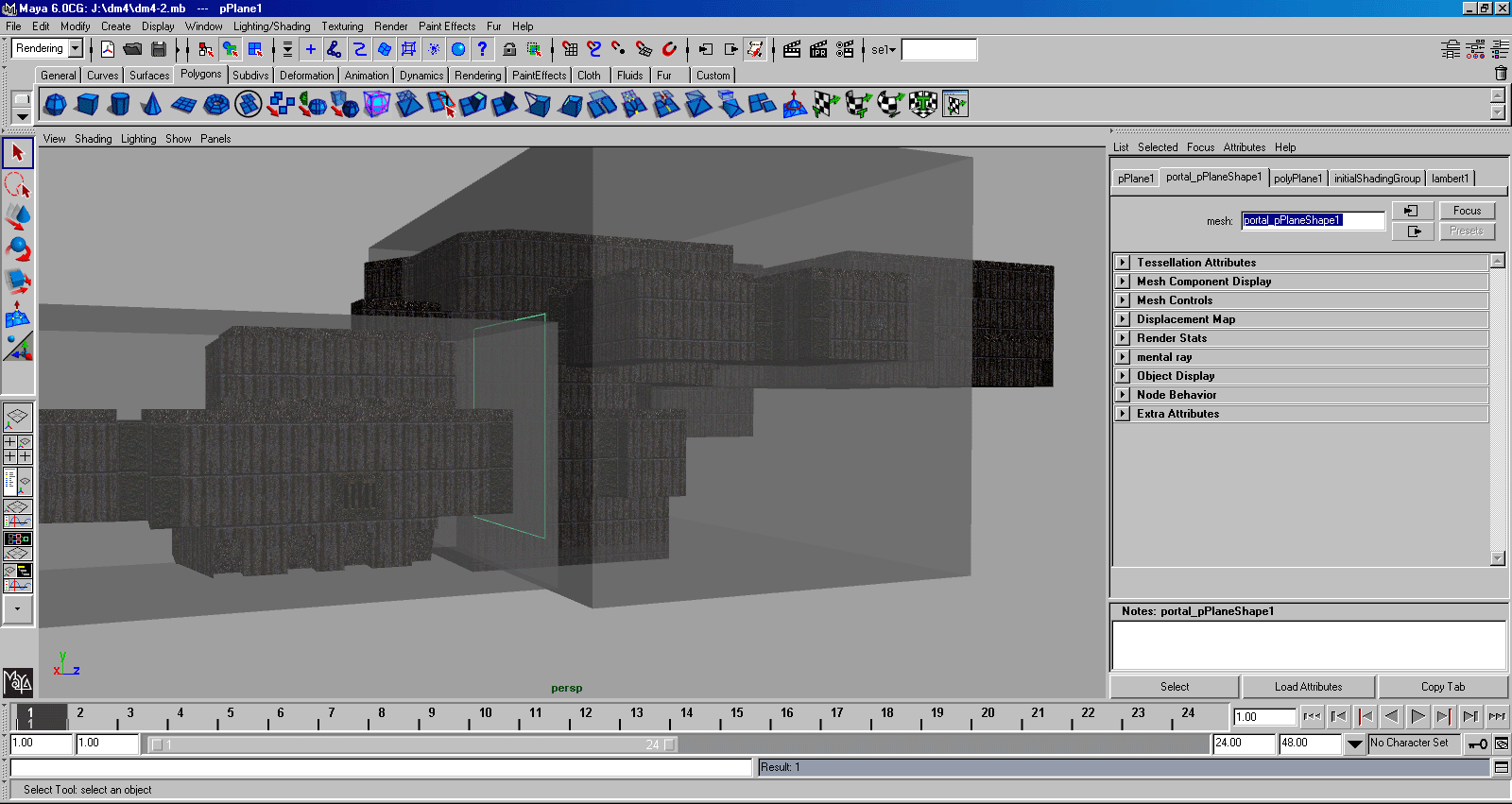Switch to the Deformation shelf tab
1512x804 pixels.
click(x=307, y=76)
